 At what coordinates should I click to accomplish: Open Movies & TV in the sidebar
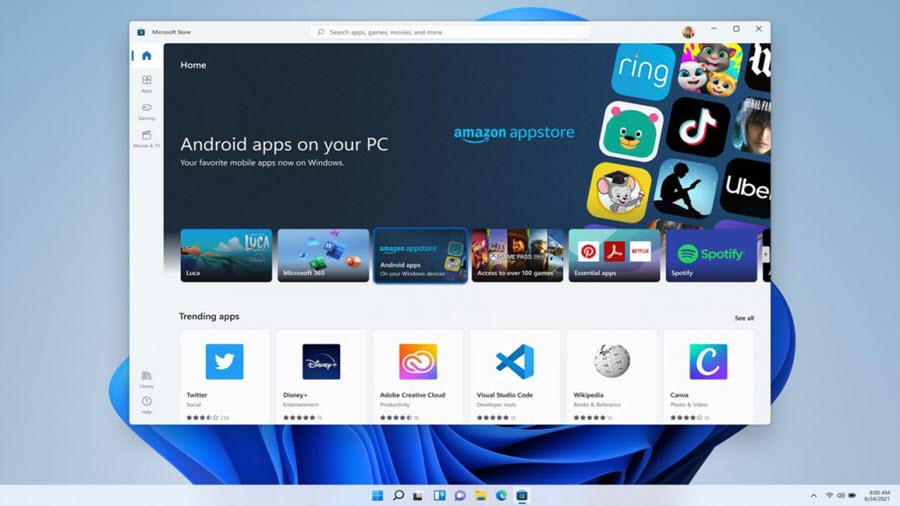coord(146,138)
